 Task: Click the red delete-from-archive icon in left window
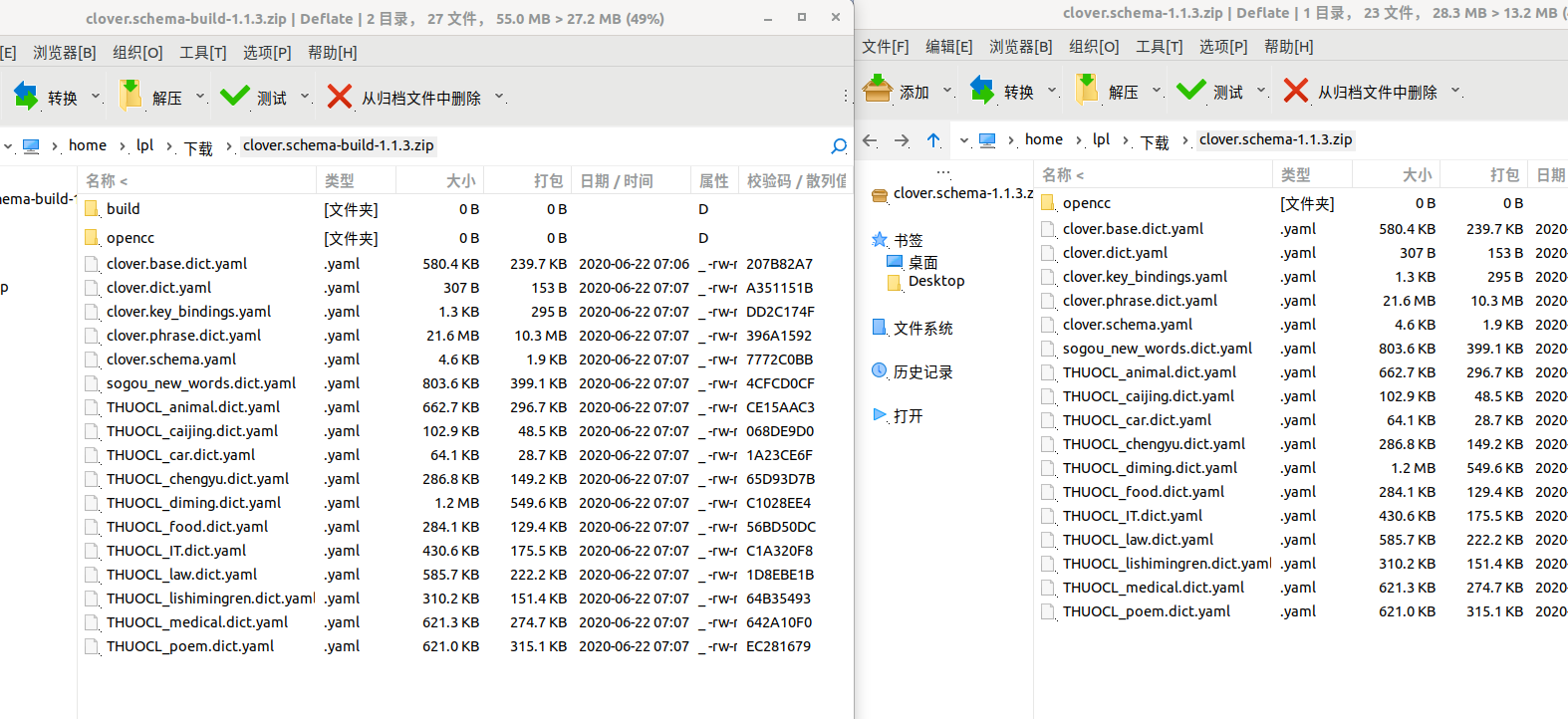(x=340, y=97)
